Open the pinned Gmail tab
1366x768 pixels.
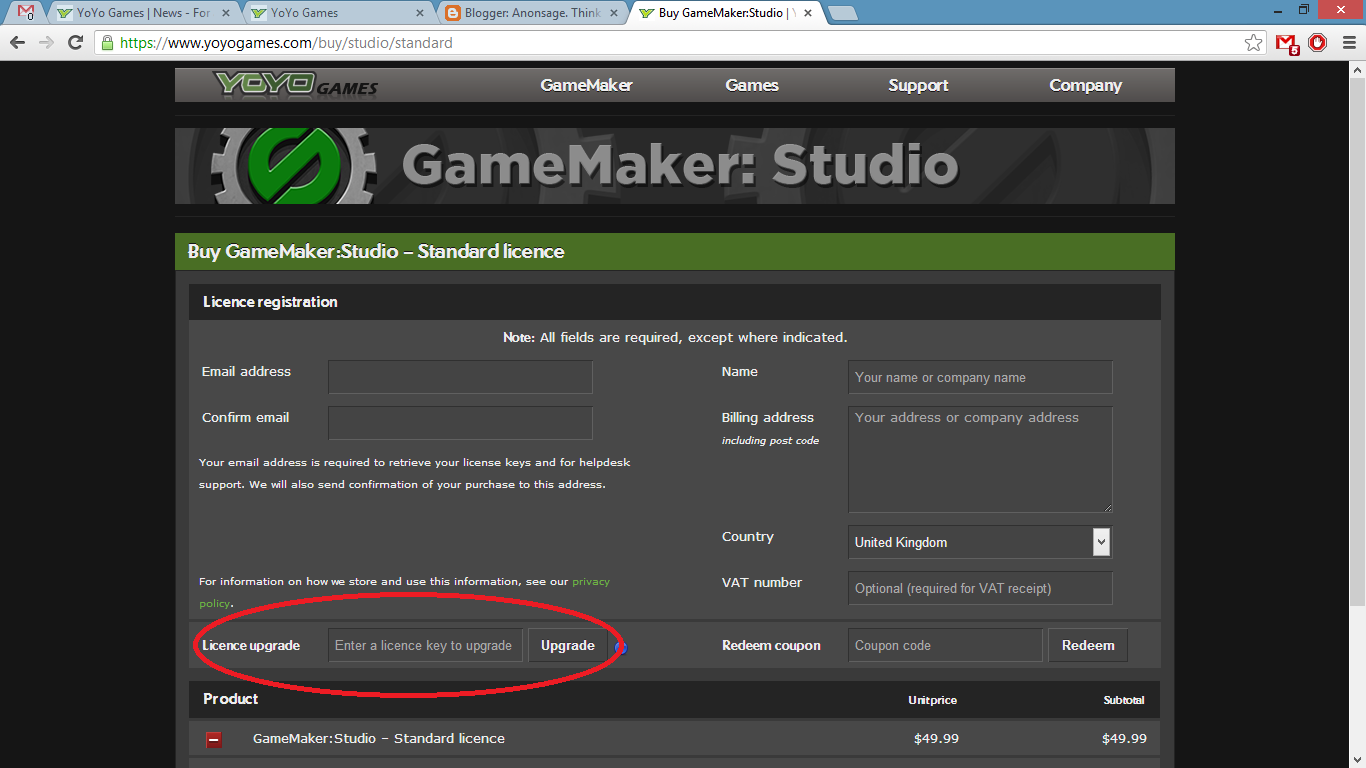tap(27, 13)
